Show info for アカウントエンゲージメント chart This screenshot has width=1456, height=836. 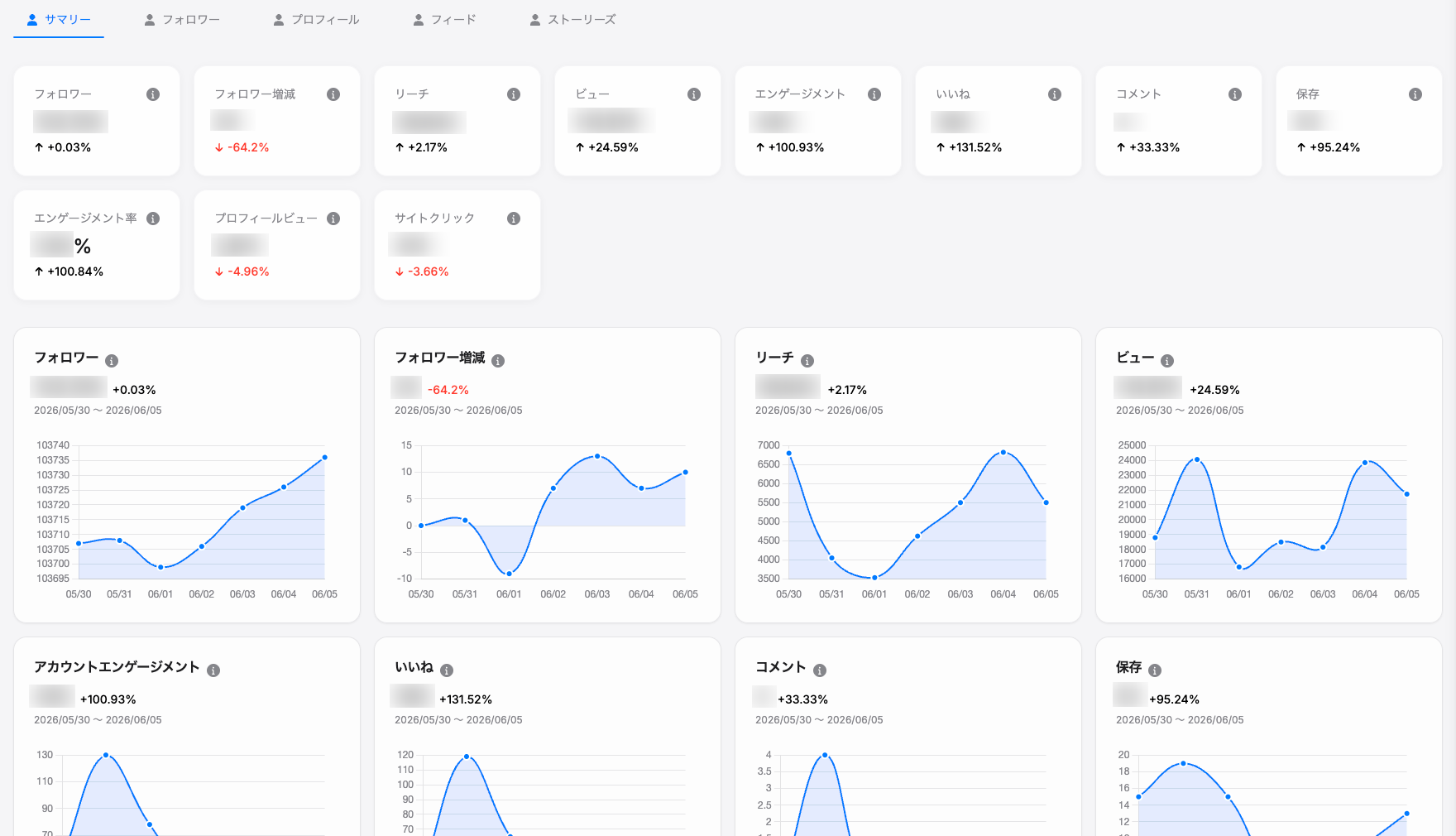point(213,670)
